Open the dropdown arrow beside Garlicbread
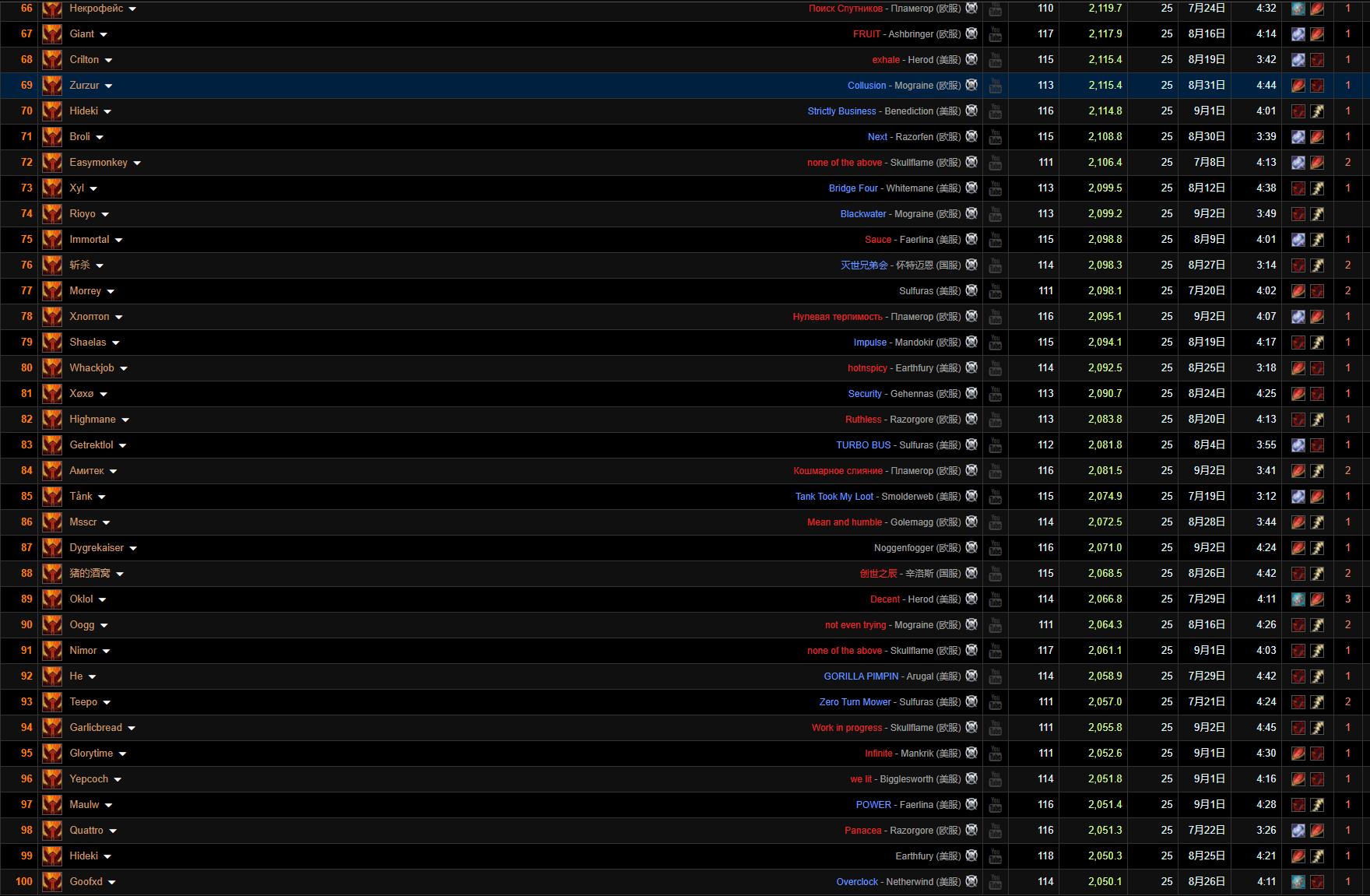 point(132,729)
